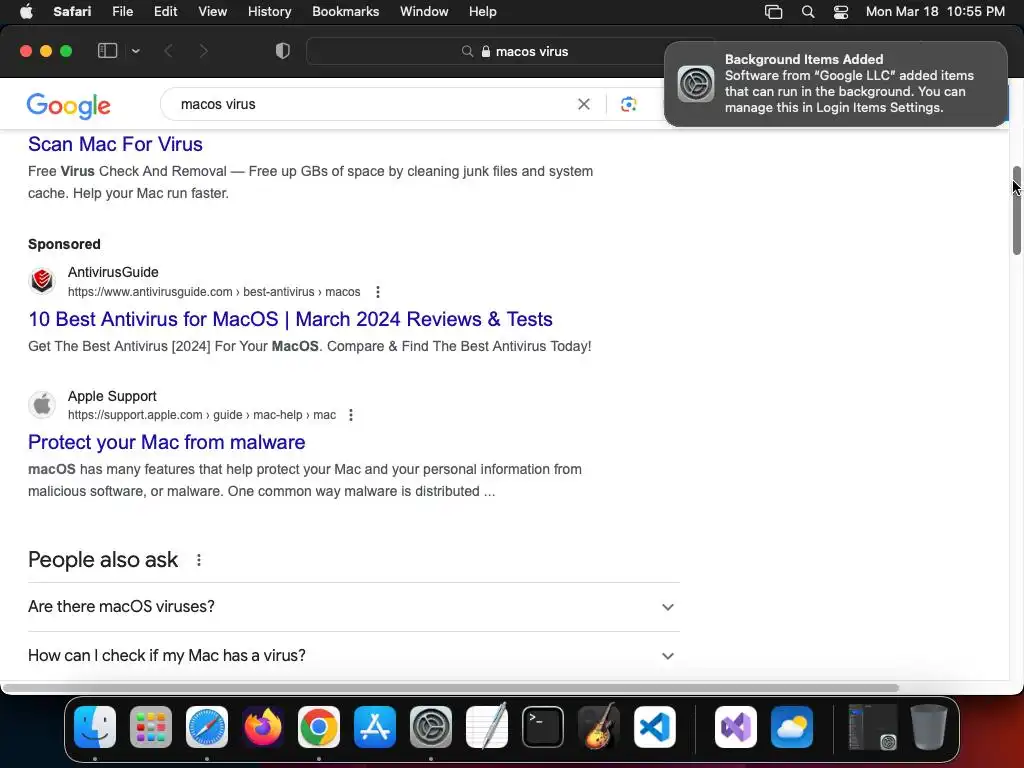Open TextEdit from the Dock
Screen dimensions: 1024x768
pyautogui.click(x=487, y=727)
